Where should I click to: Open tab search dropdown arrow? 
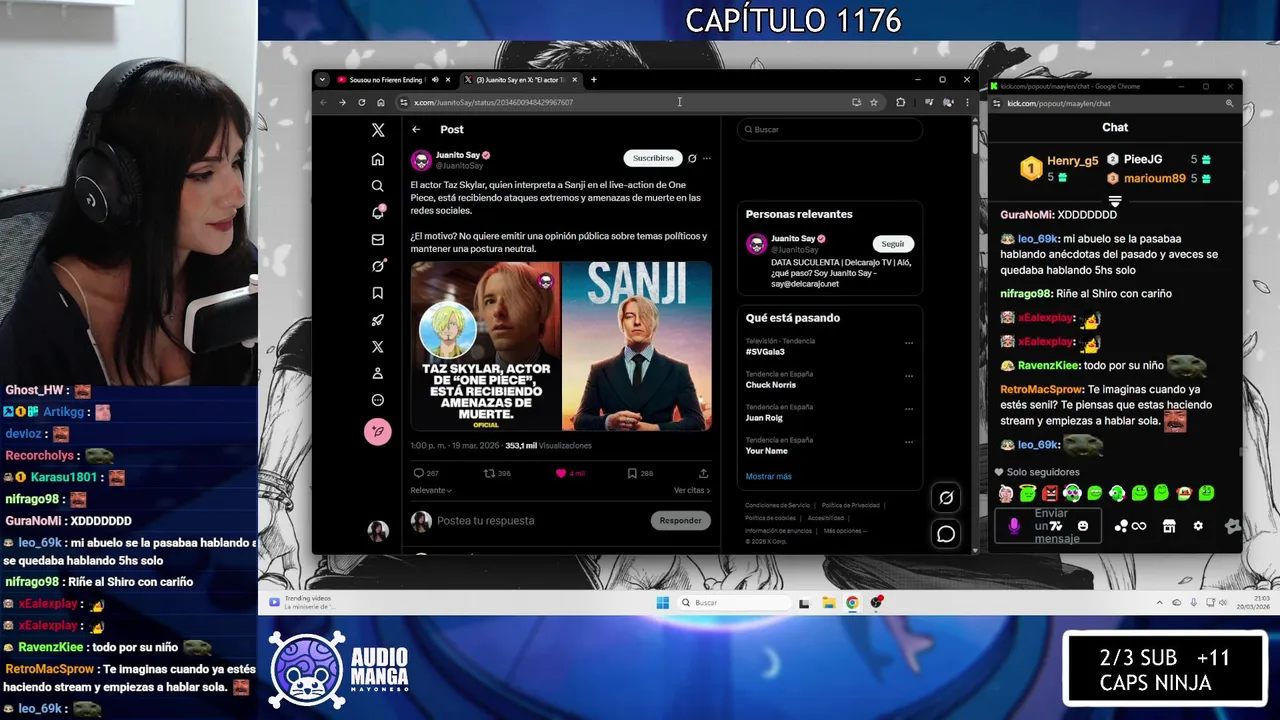322,80
